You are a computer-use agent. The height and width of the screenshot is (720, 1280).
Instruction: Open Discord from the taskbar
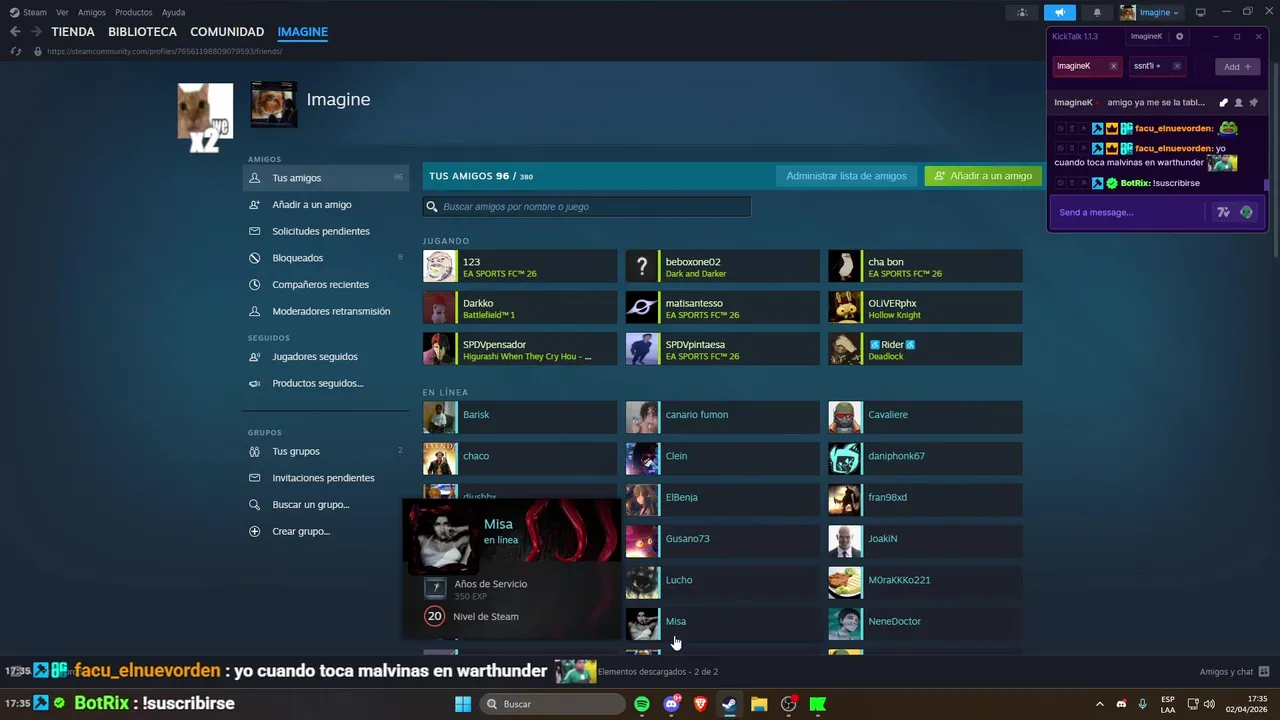click(x=671, y=704)
